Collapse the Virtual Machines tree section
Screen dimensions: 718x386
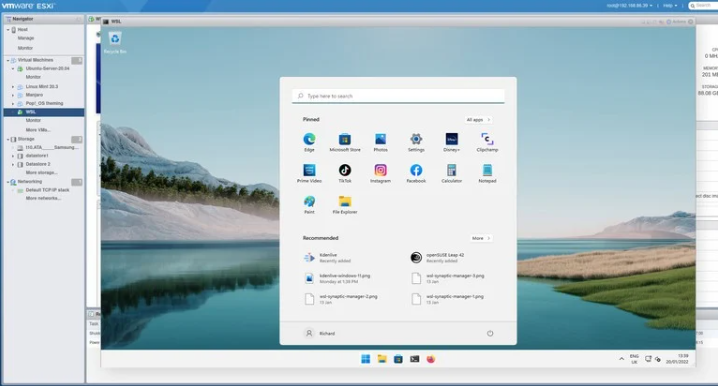click(8, 60)
